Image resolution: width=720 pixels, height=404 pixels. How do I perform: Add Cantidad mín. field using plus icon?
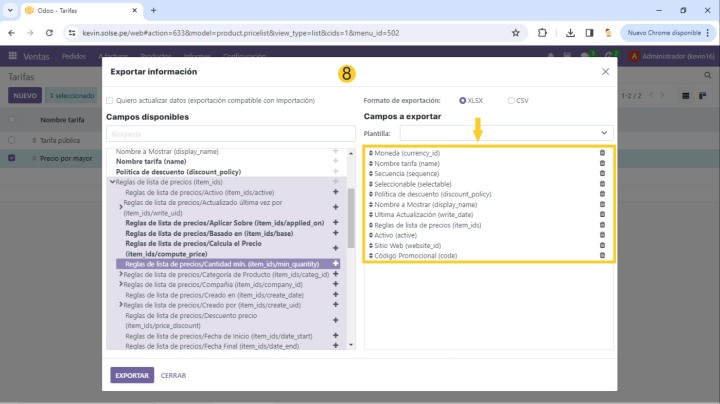tap(335, 264)
